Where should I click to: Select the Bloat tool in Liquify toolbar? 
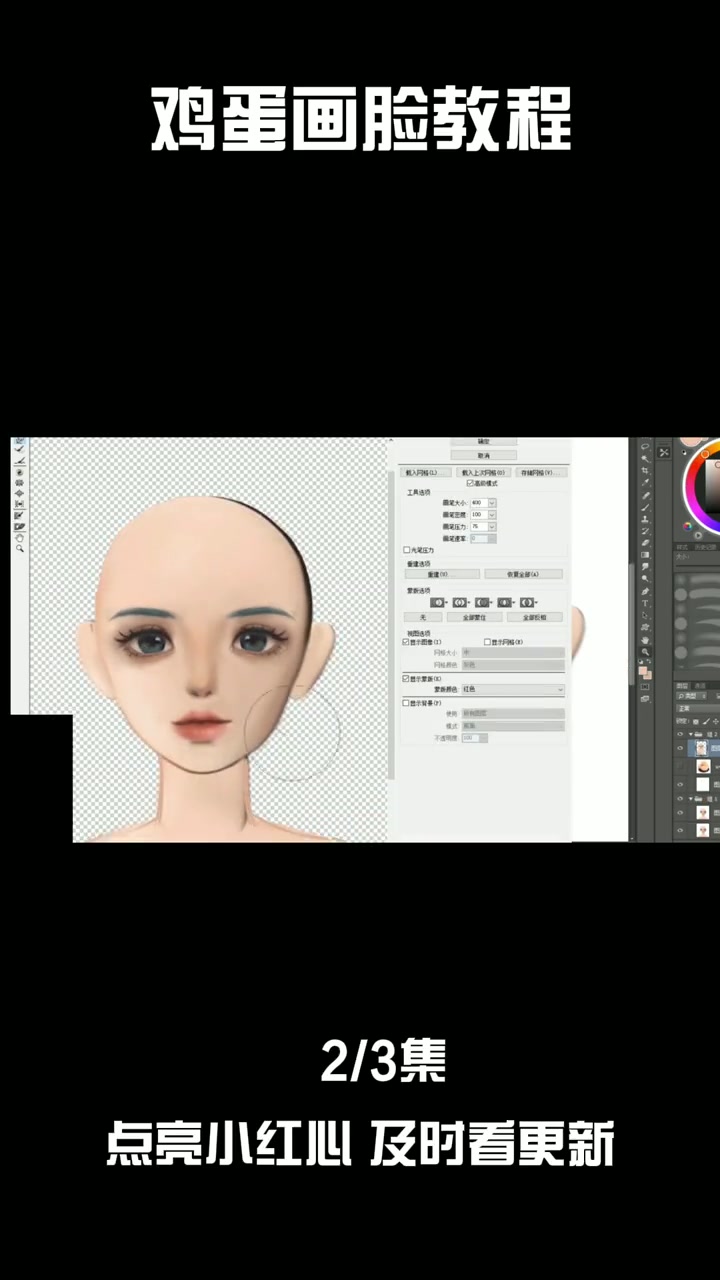pos(19,493)
